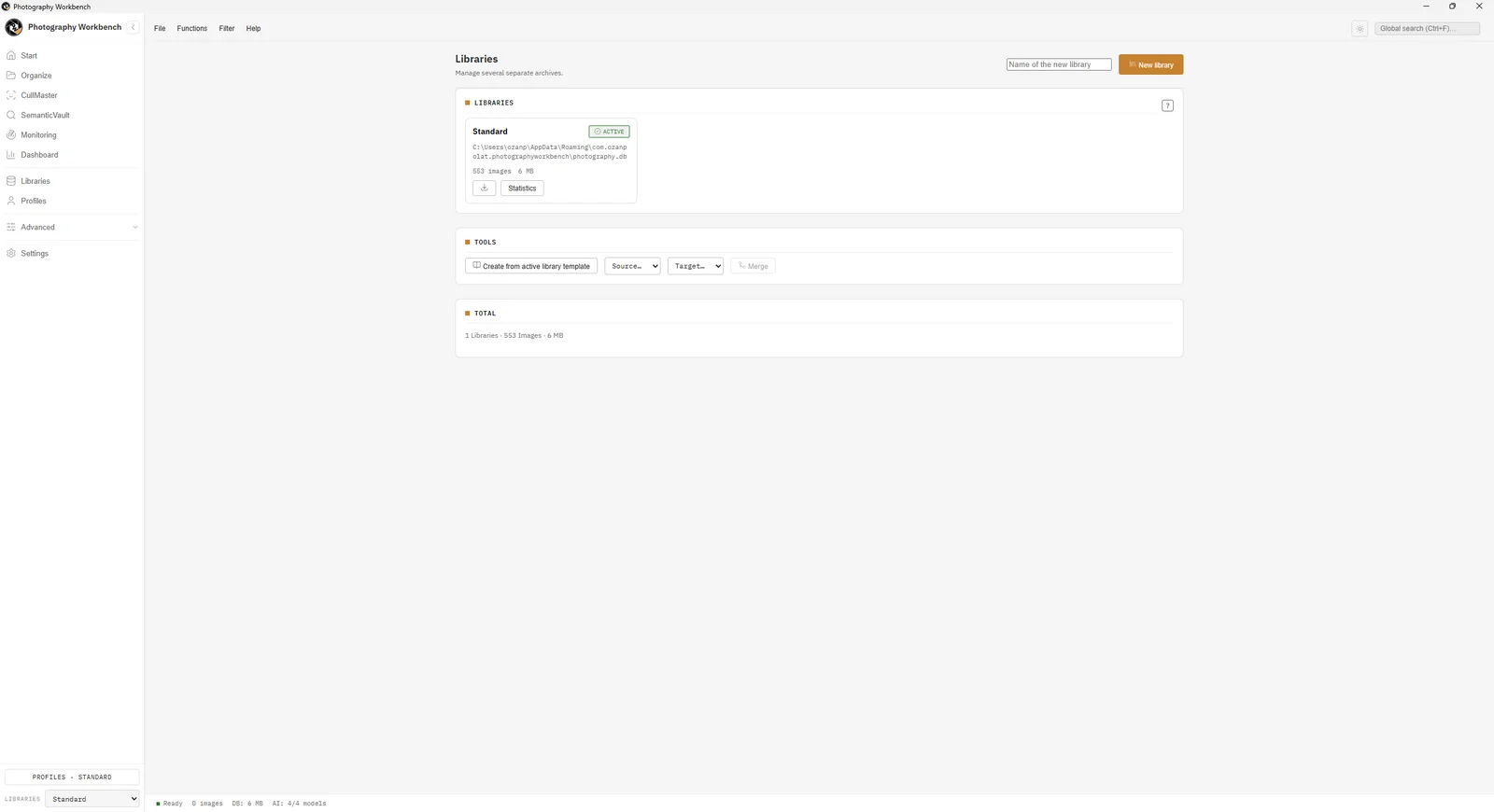Image resolution: width=1494 pixels, height=812 pixels.
Task: Open CullMaster from the sidebar
Action: (72, 95)
